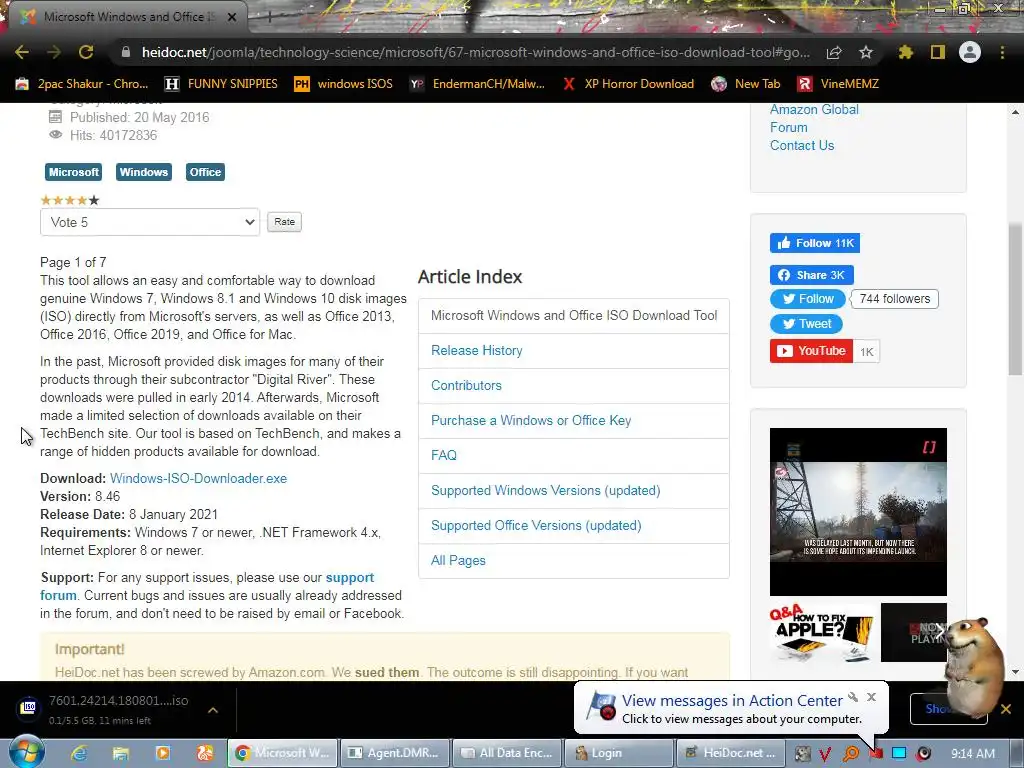Open the 2pac Shakur bookmark
The image size is (1024, 768).
(x=82, y=84)
